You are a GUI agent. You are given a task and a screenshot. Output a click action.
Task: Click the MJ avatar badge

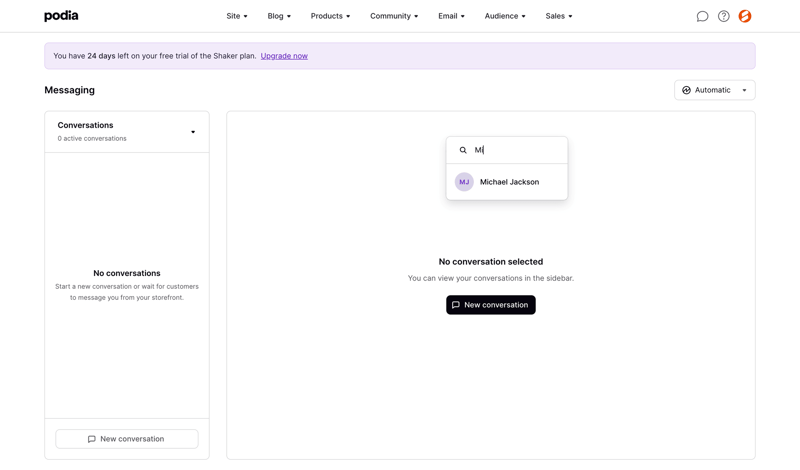tap(464, 182)
